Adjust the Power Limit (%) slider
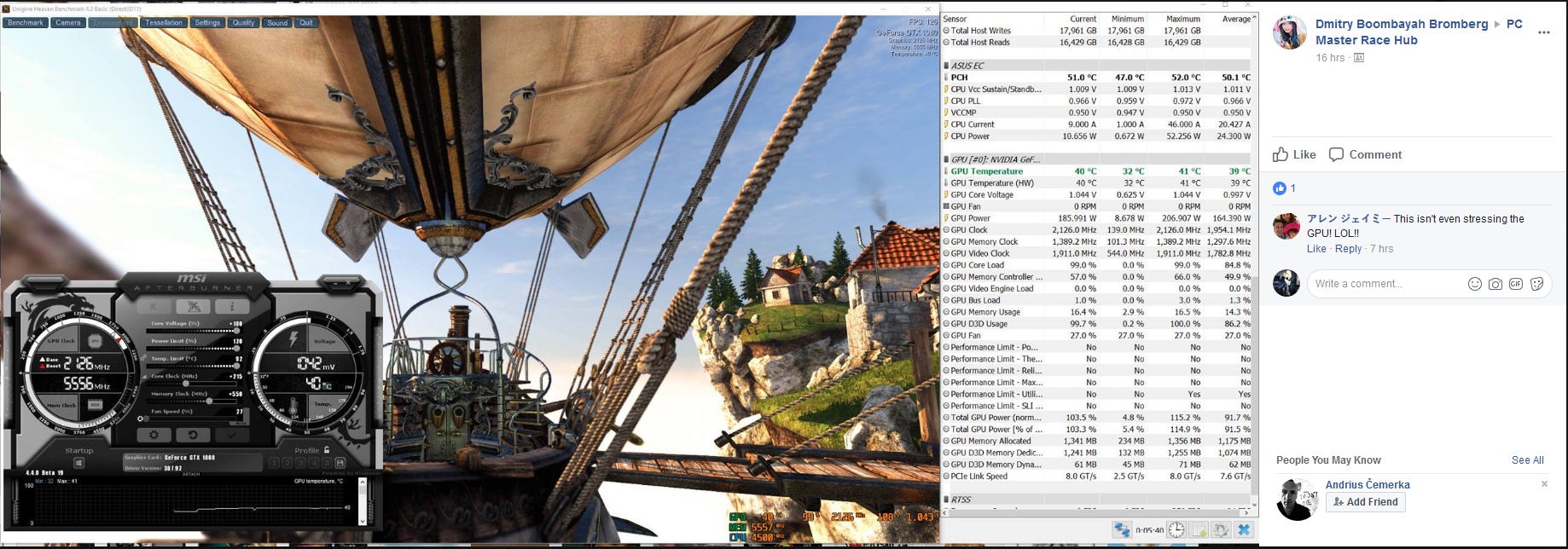This screenshot has width=1568, height=549. tap(192, 349)
